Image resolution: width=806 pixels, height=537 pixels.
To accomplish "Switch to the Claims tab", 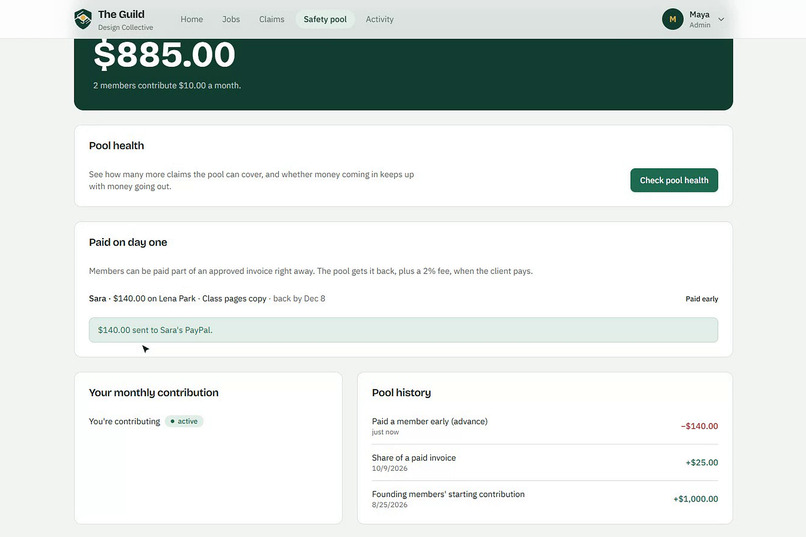I will (271, 19).
